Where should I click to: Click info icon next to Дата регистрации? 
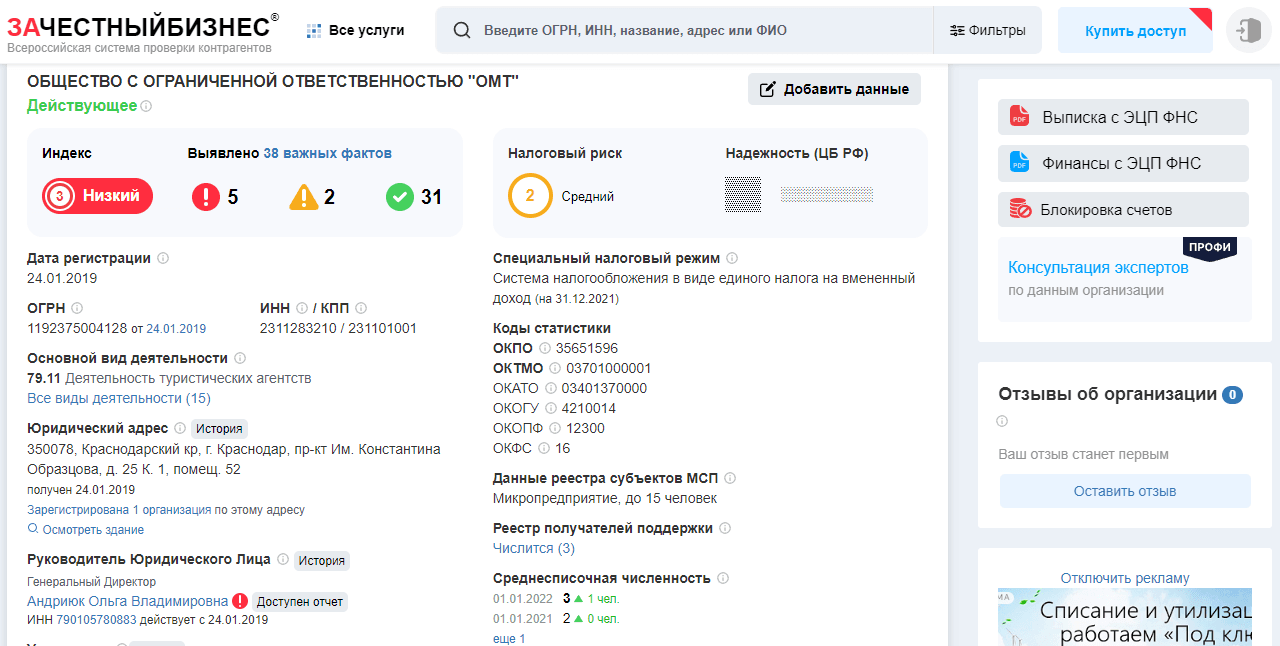click(163, 258)
